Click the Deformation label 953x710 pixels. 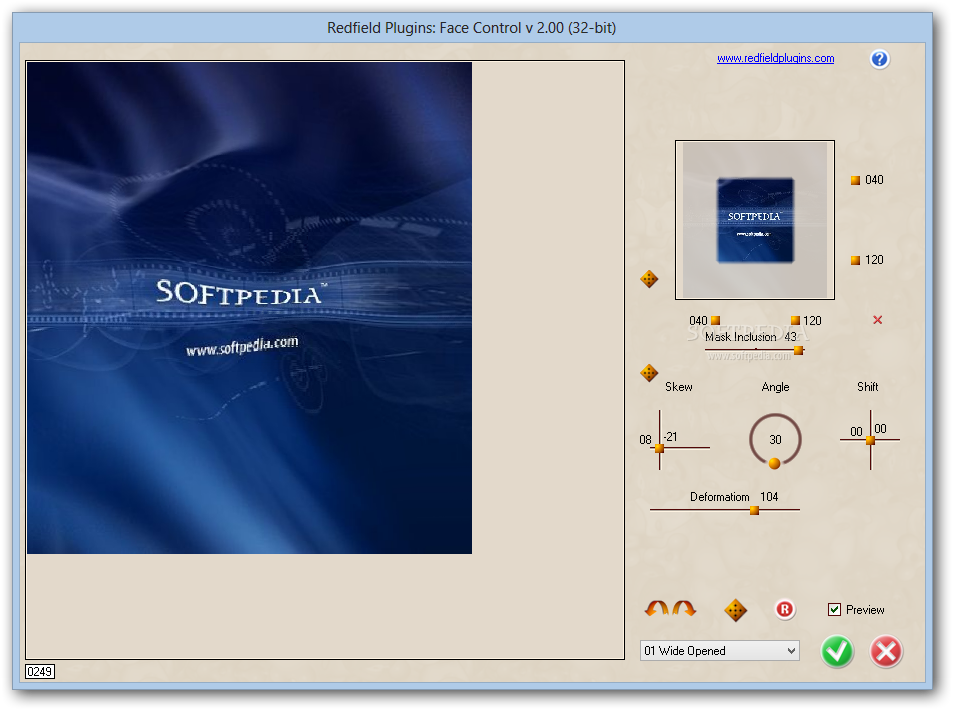pos(720,497)
